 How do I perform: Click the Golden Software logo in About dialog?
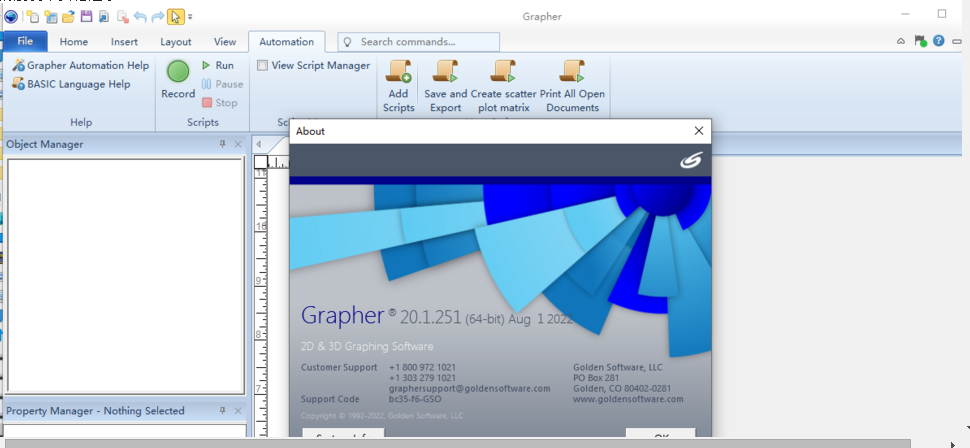(690, 160)
